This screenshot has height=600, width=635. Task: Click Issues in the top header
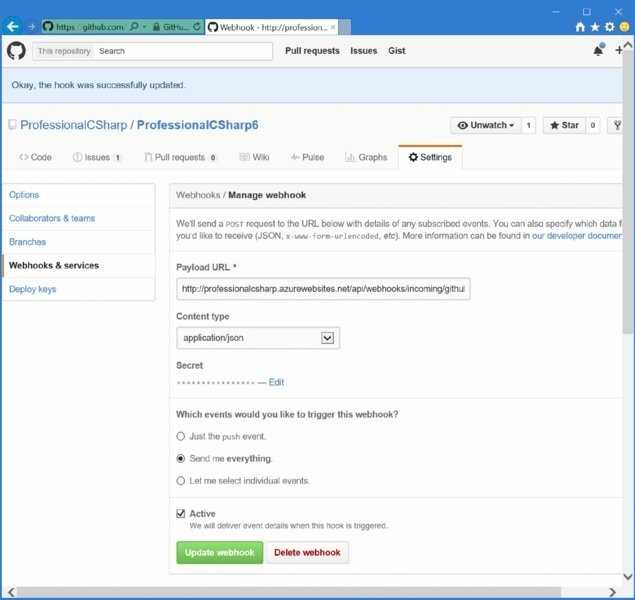364,51
